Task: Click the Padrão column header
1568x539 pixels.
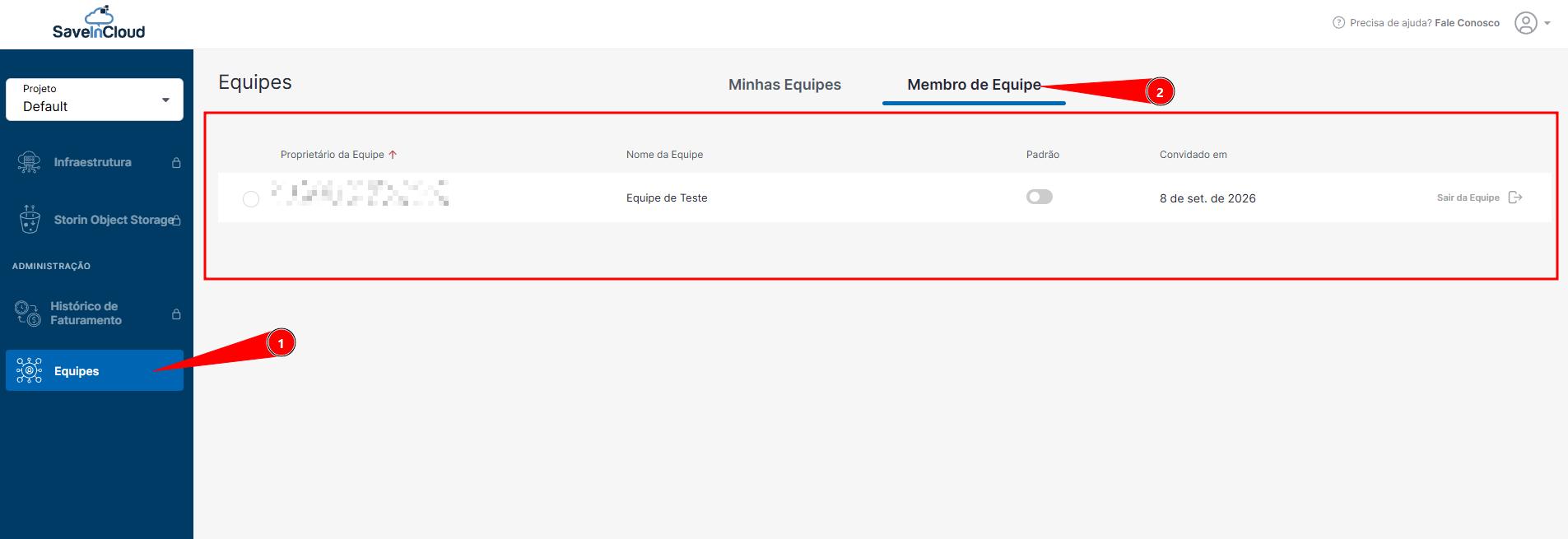Action: [1043, 155]
